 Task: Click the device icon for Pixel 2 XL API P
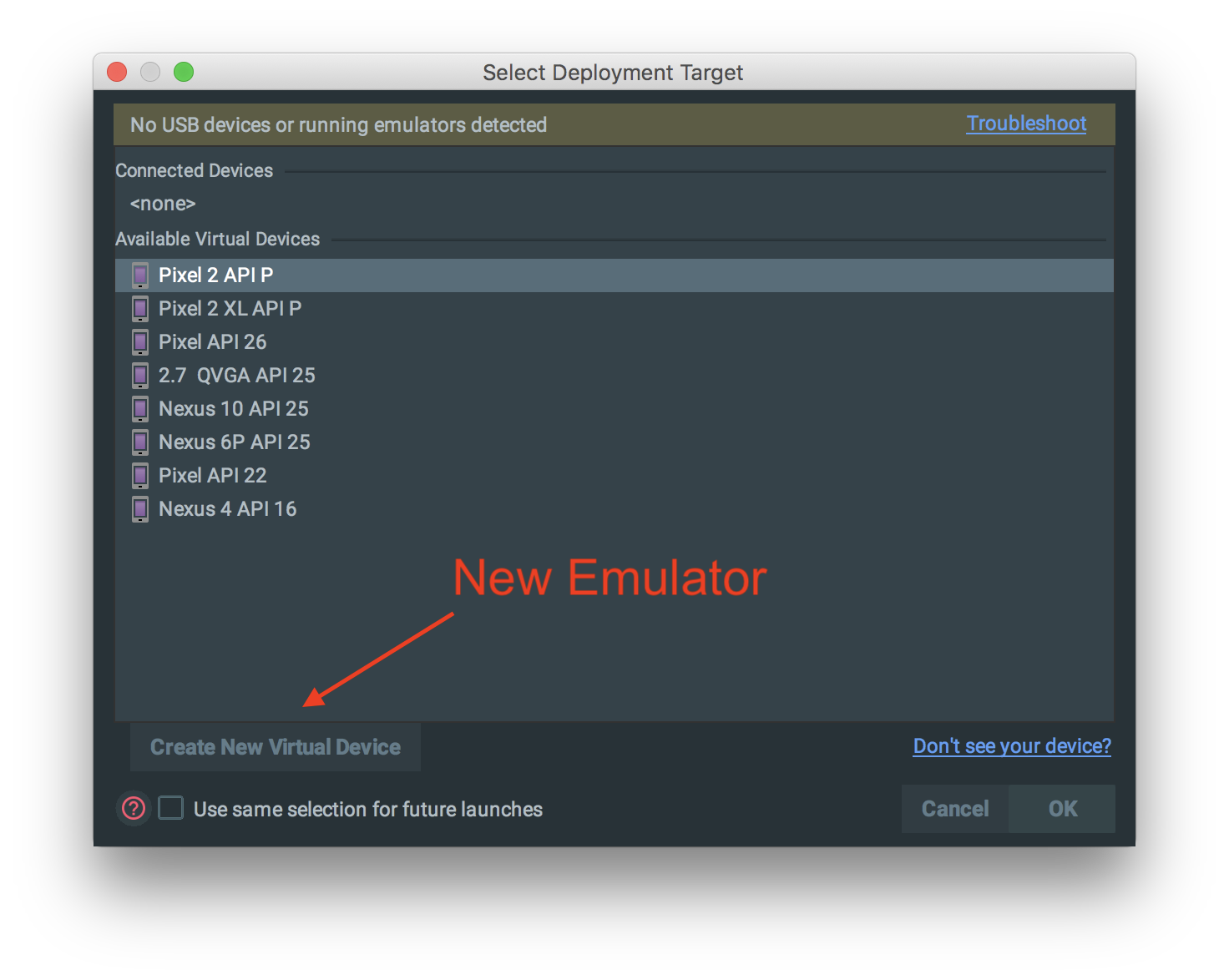point(140,309)
